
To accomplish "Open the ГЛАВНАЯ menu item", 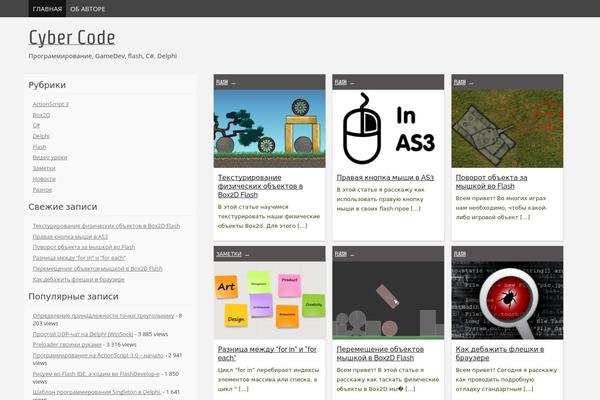I will pyautogui.click(x=47, y=9).
